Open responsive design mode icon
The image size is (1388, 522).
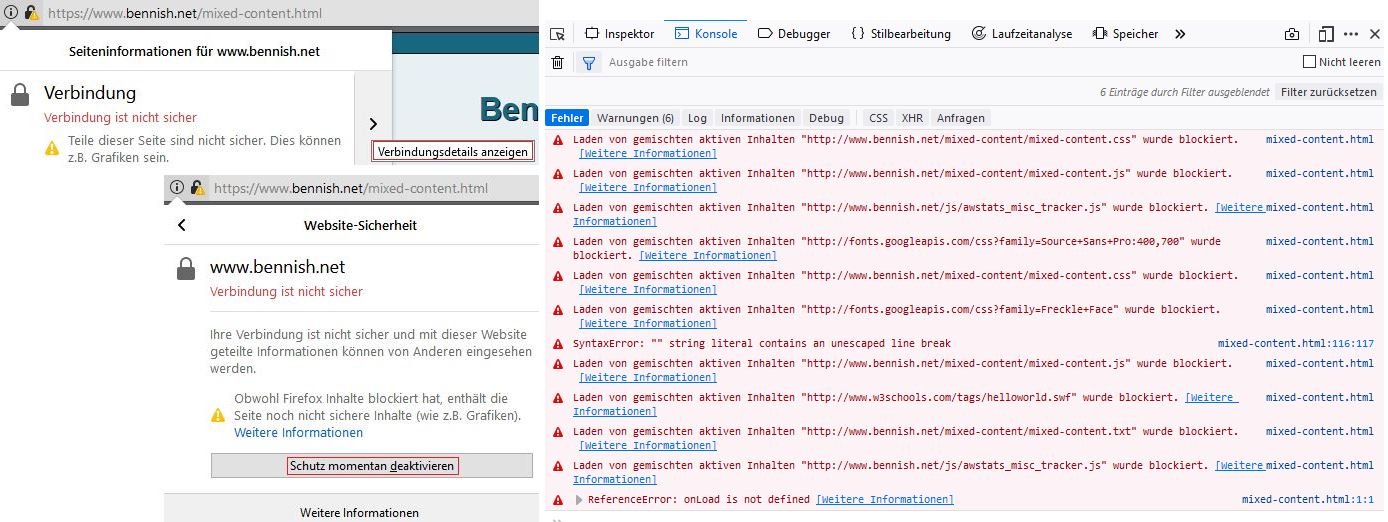pyautogui.click(x=1326, y=34)
